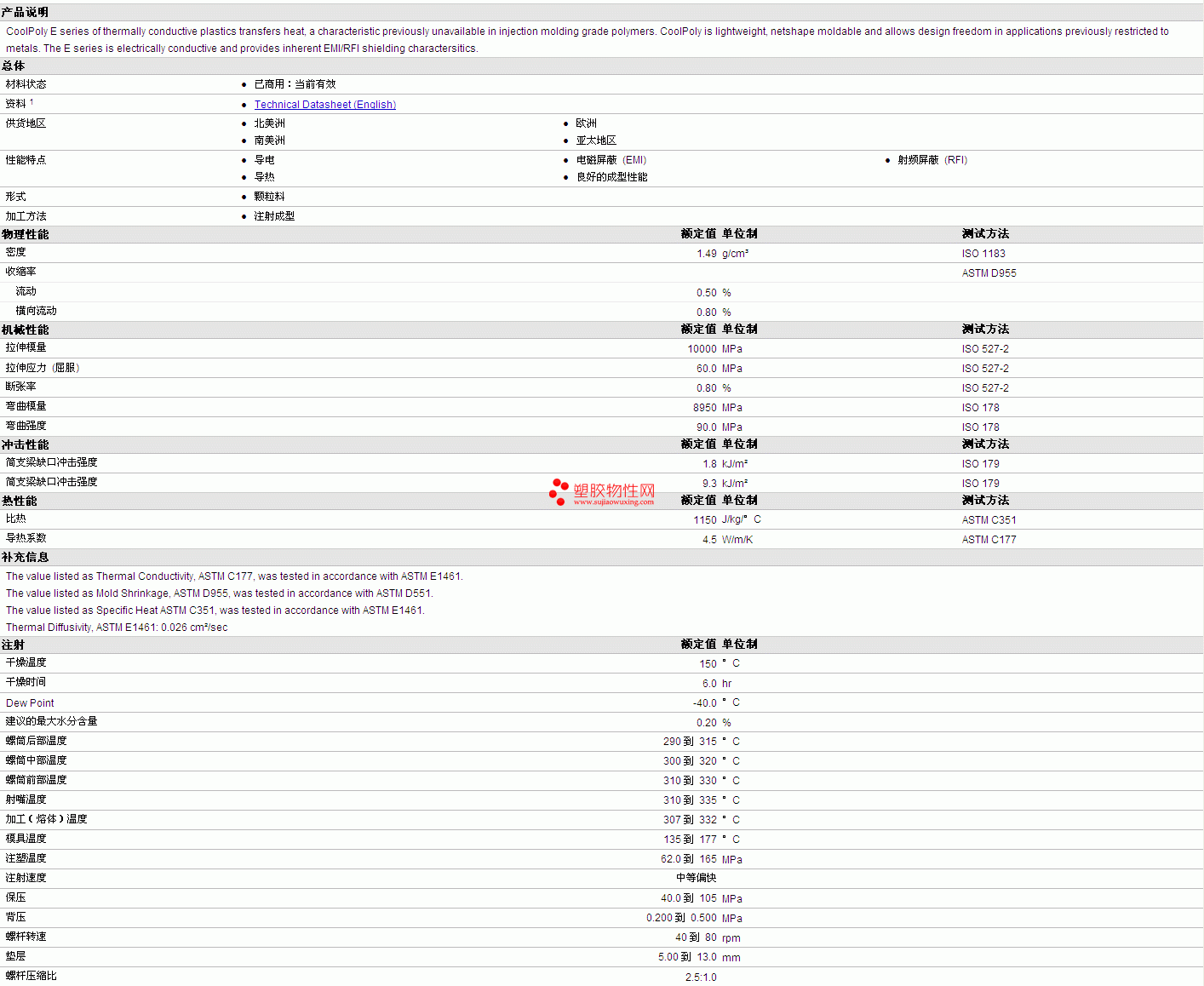1204x986 pixels.
Task: Click the 垫层 row label
Action: point(16,956)
